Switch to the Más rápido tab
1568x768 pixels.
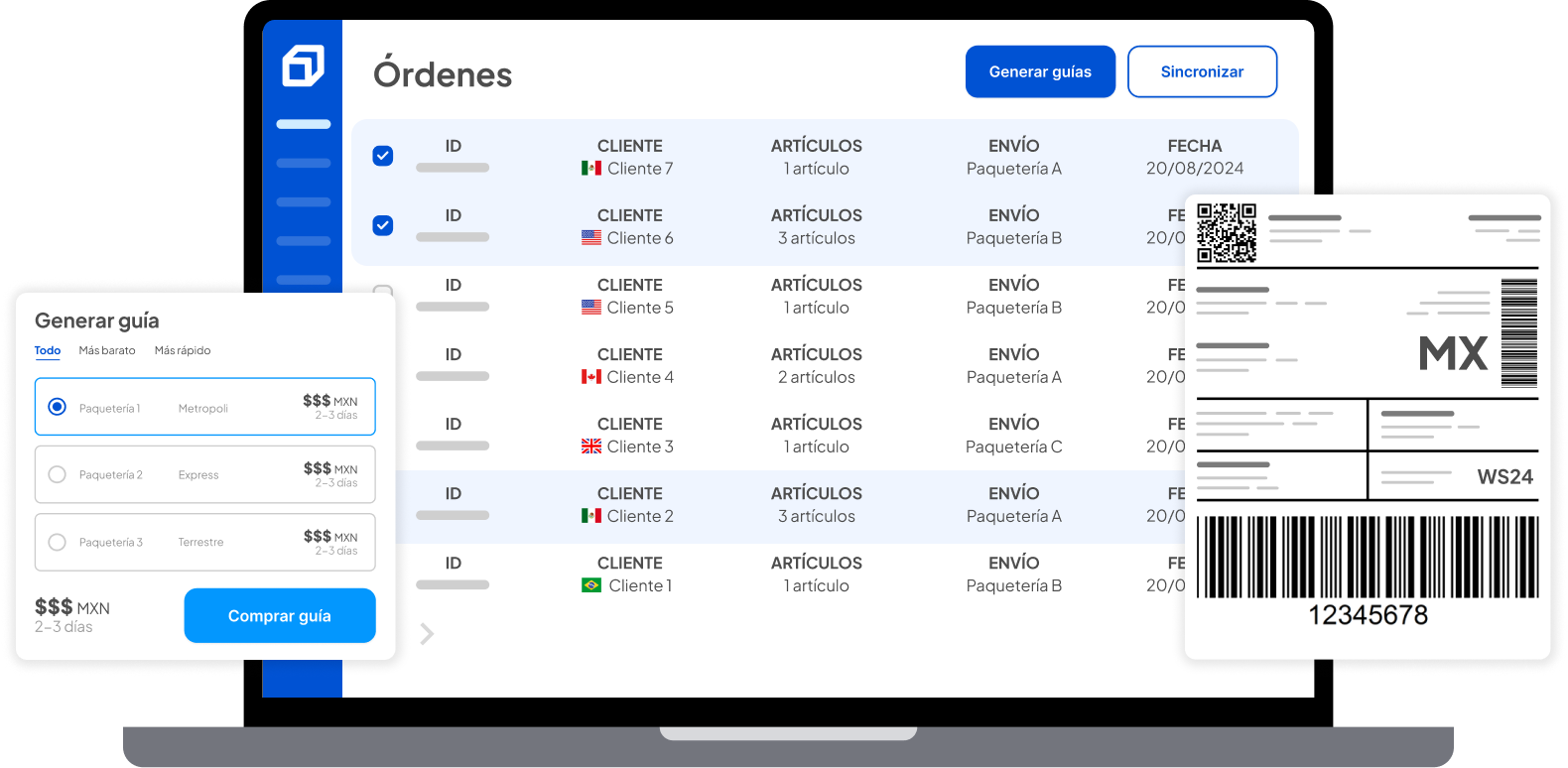point(183,350)
